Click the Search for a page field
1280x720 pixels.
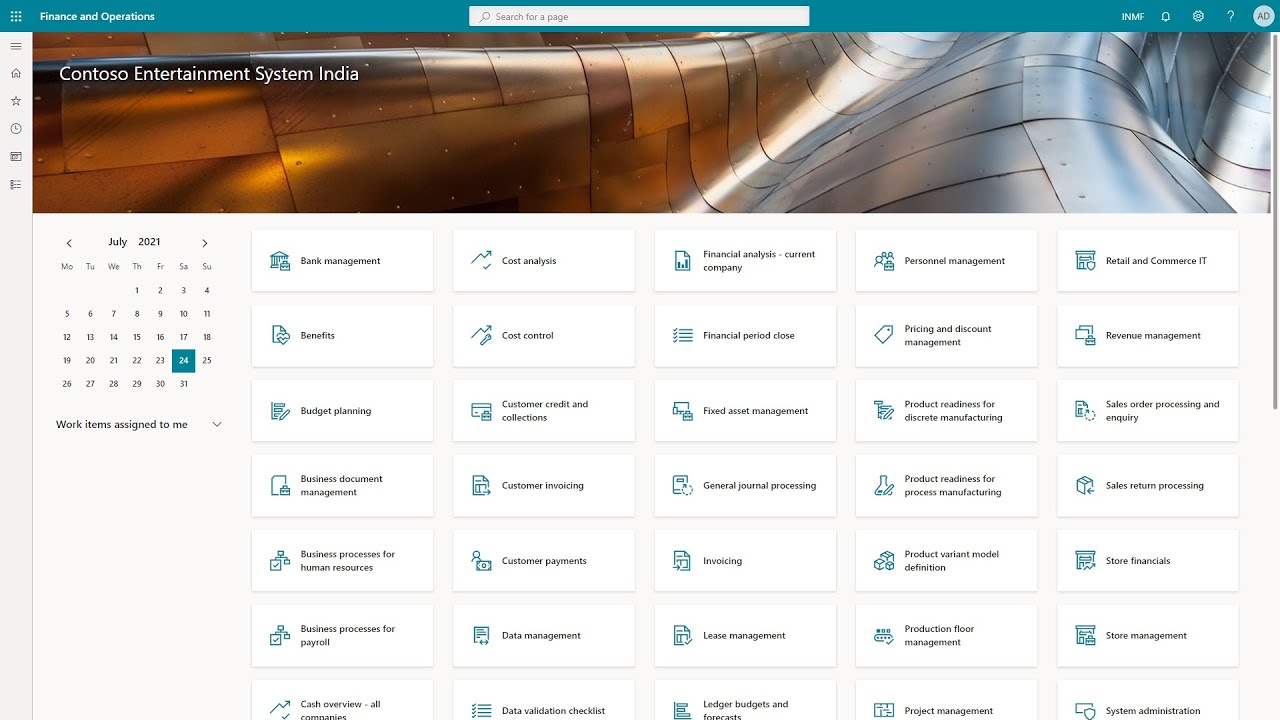639,16
